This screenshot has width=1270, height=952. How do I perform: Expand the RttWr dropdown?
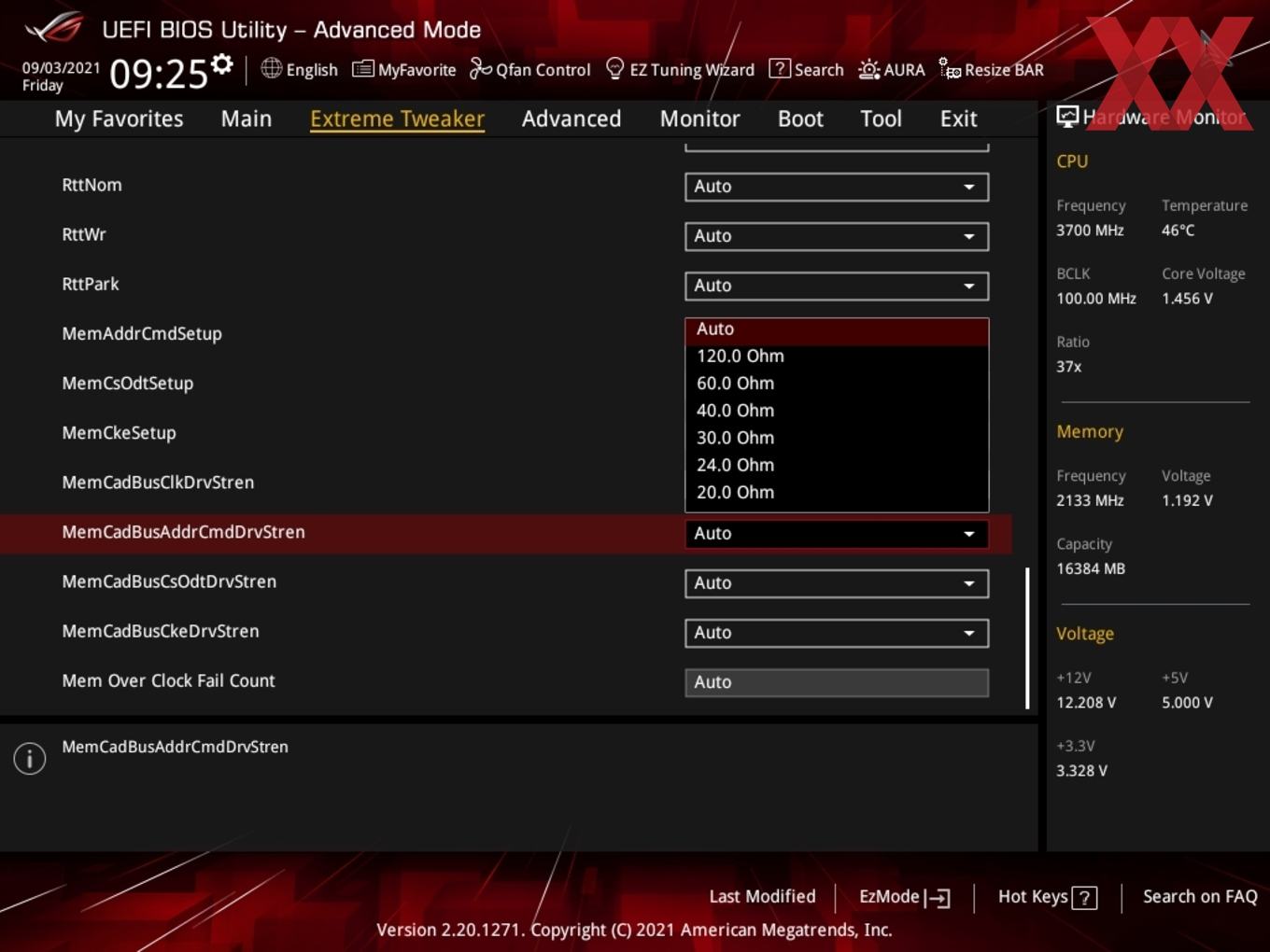pos(837,236)
